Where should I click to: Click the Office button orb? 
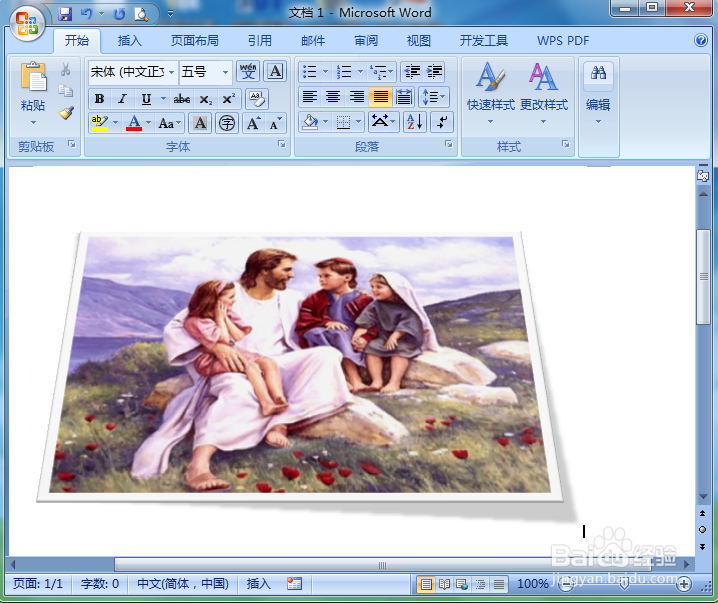point(27,23)
